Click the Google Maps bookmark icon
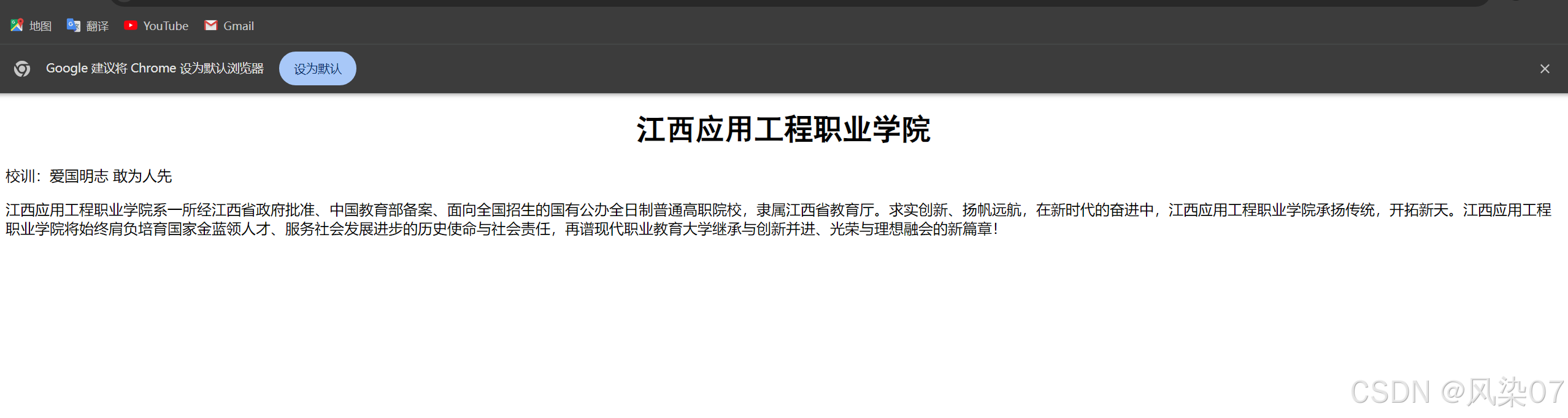 point(17,25)
